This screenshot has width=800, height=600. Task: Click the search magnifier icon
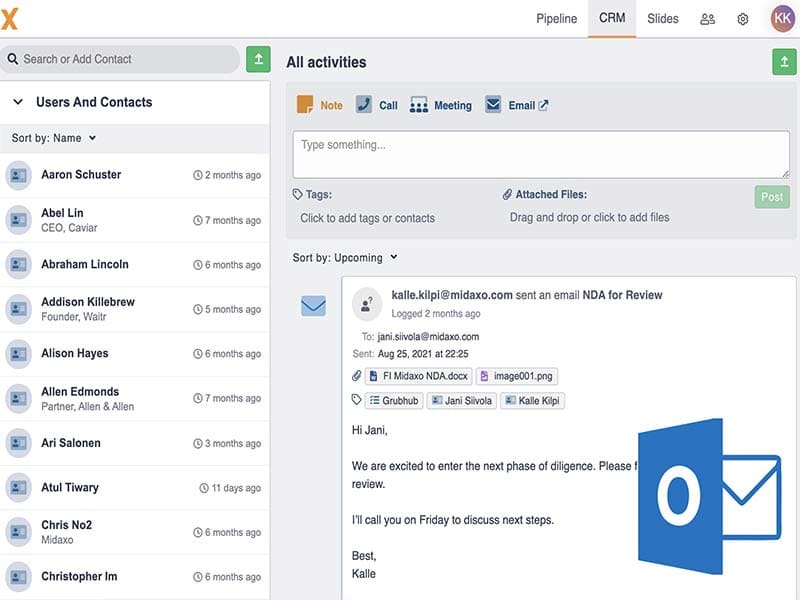pyautogui.click(x=13, y=59)
